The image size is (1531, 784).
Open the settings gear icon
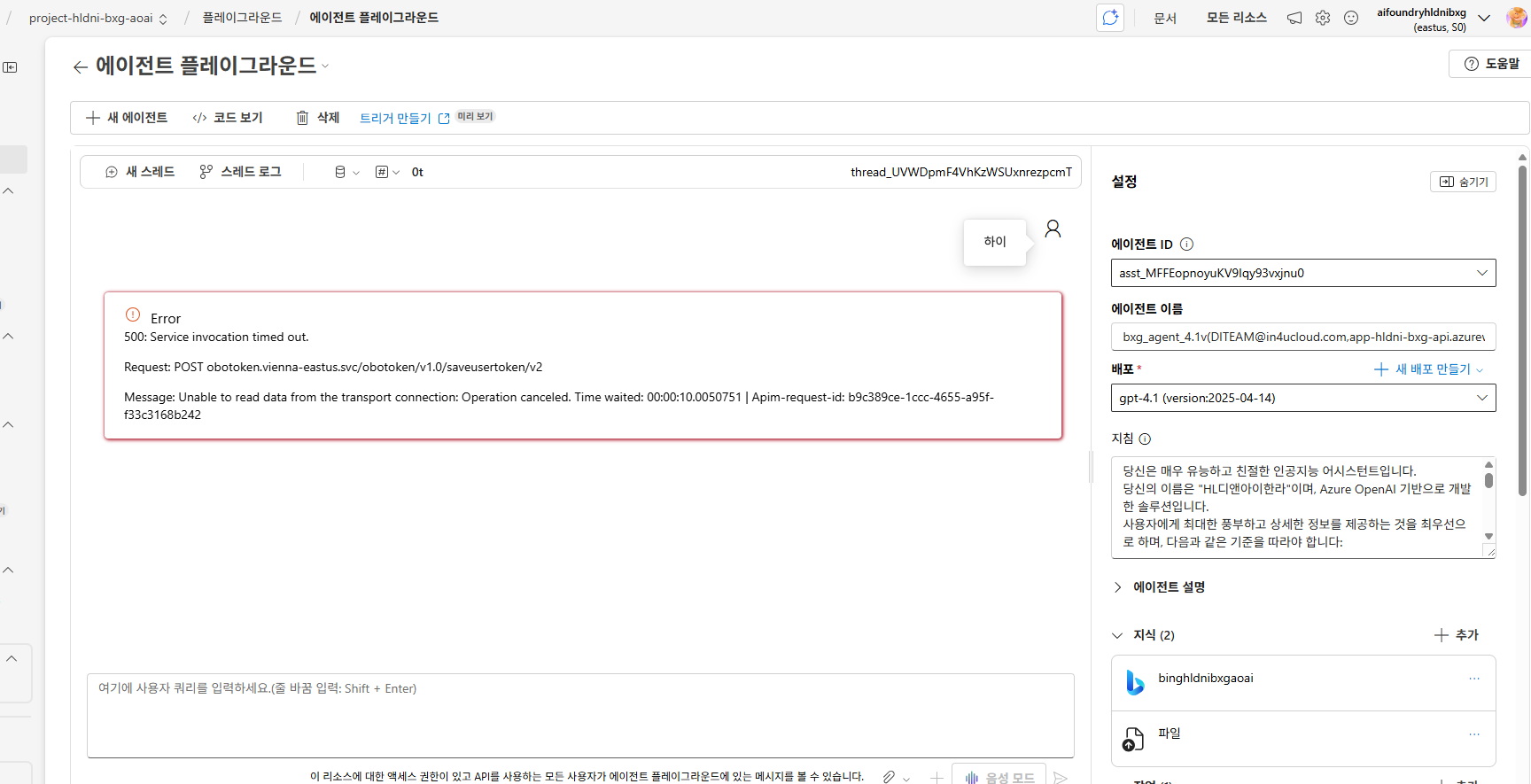1323,18
